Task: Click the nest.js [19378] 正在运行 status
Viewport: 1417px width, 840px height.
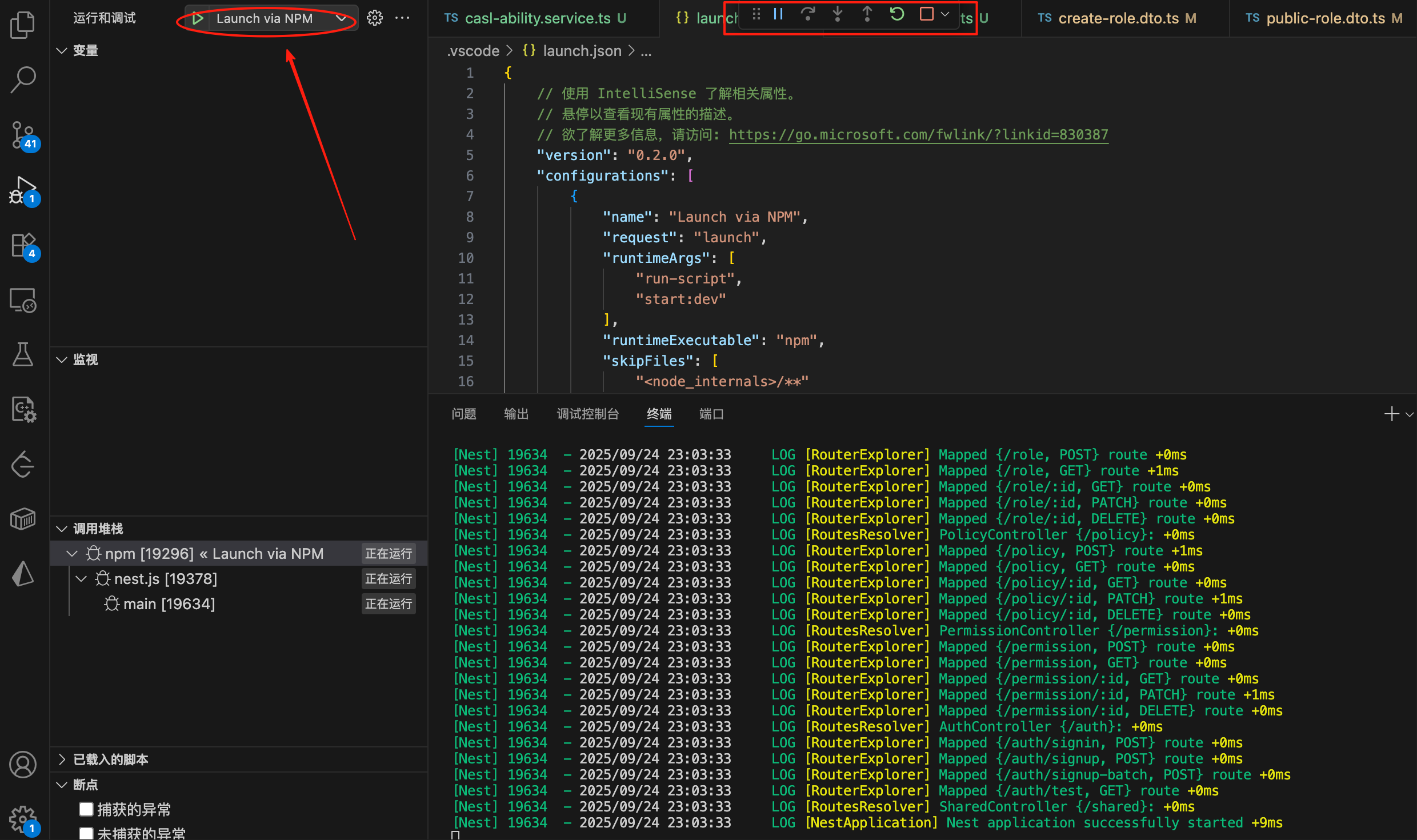Action: coord(389,579)
